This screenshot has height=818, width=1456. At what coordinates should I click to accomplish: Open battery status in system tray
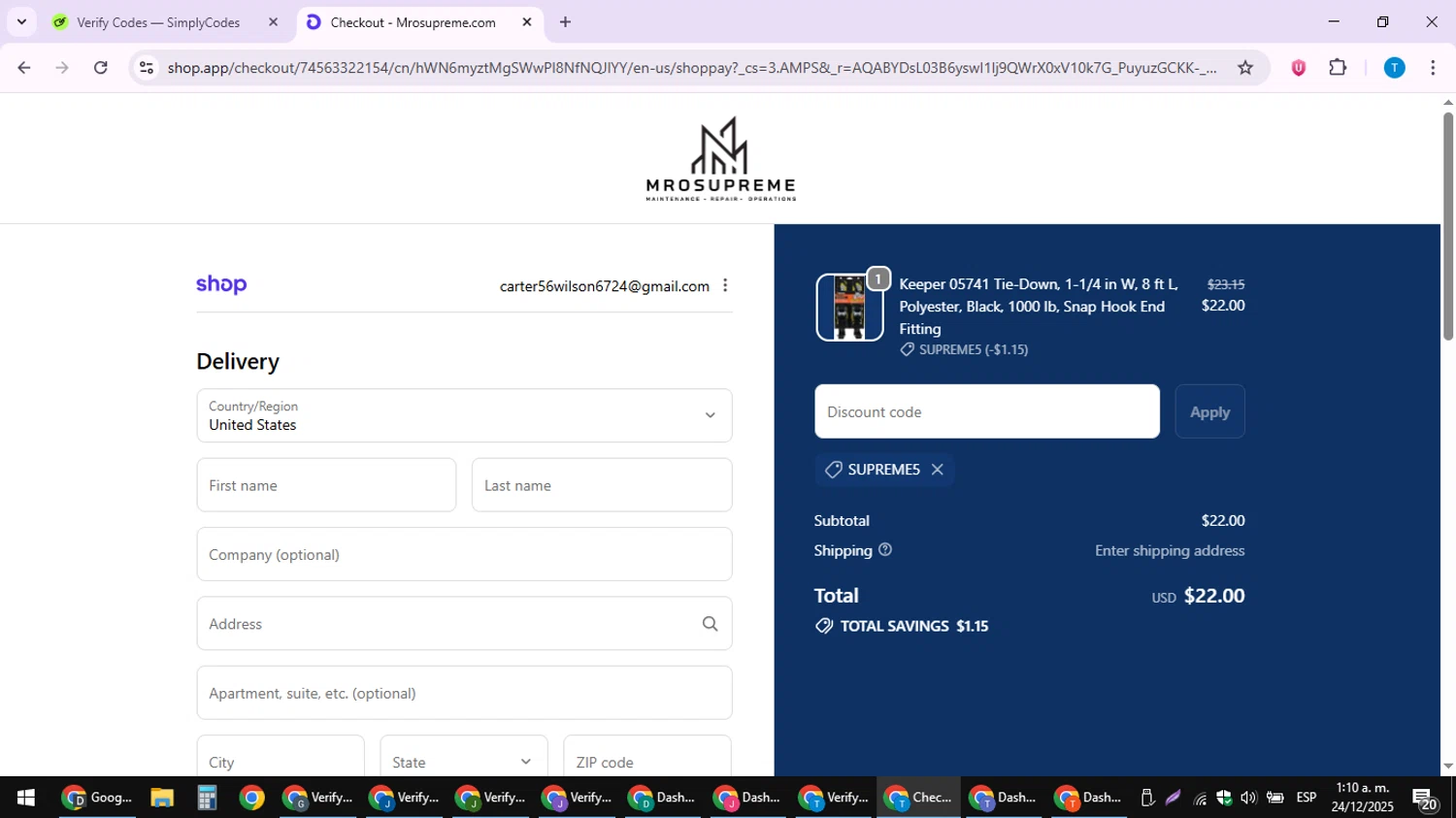click(1275, 798)
